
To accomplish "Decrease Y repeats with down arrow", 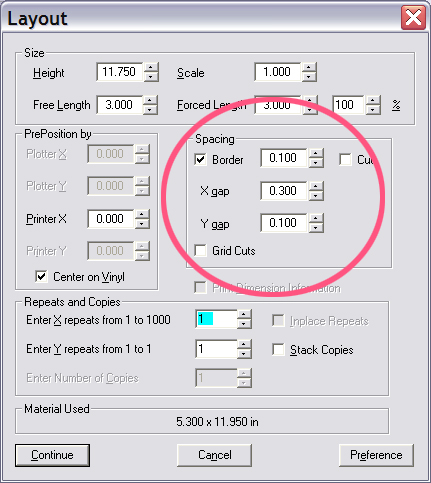I will click(244, 354).
